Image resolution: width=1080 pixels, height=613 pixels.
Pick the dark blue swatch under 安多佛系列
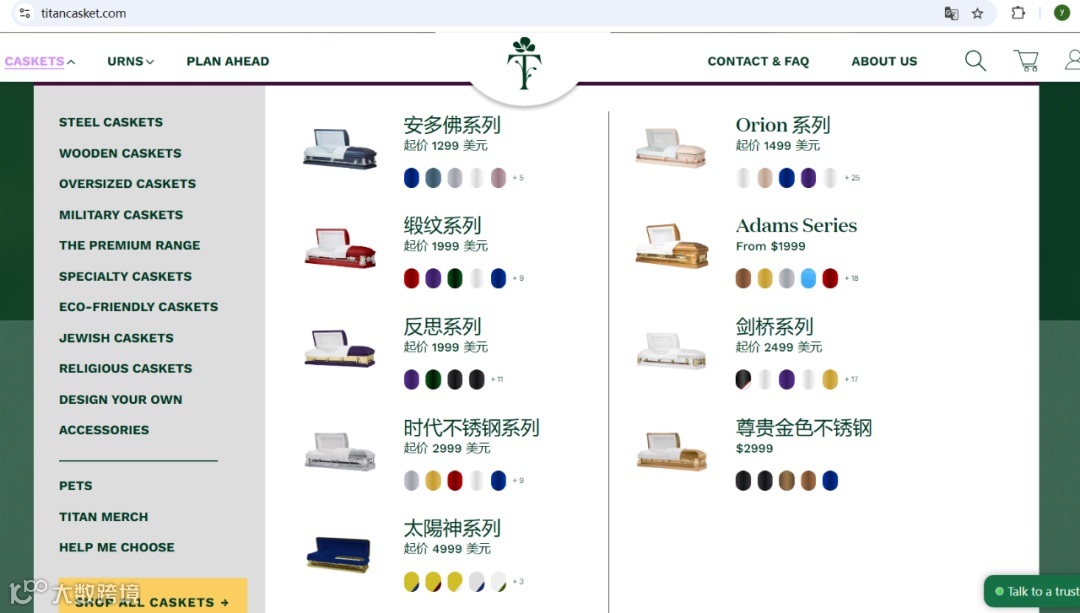411,178
